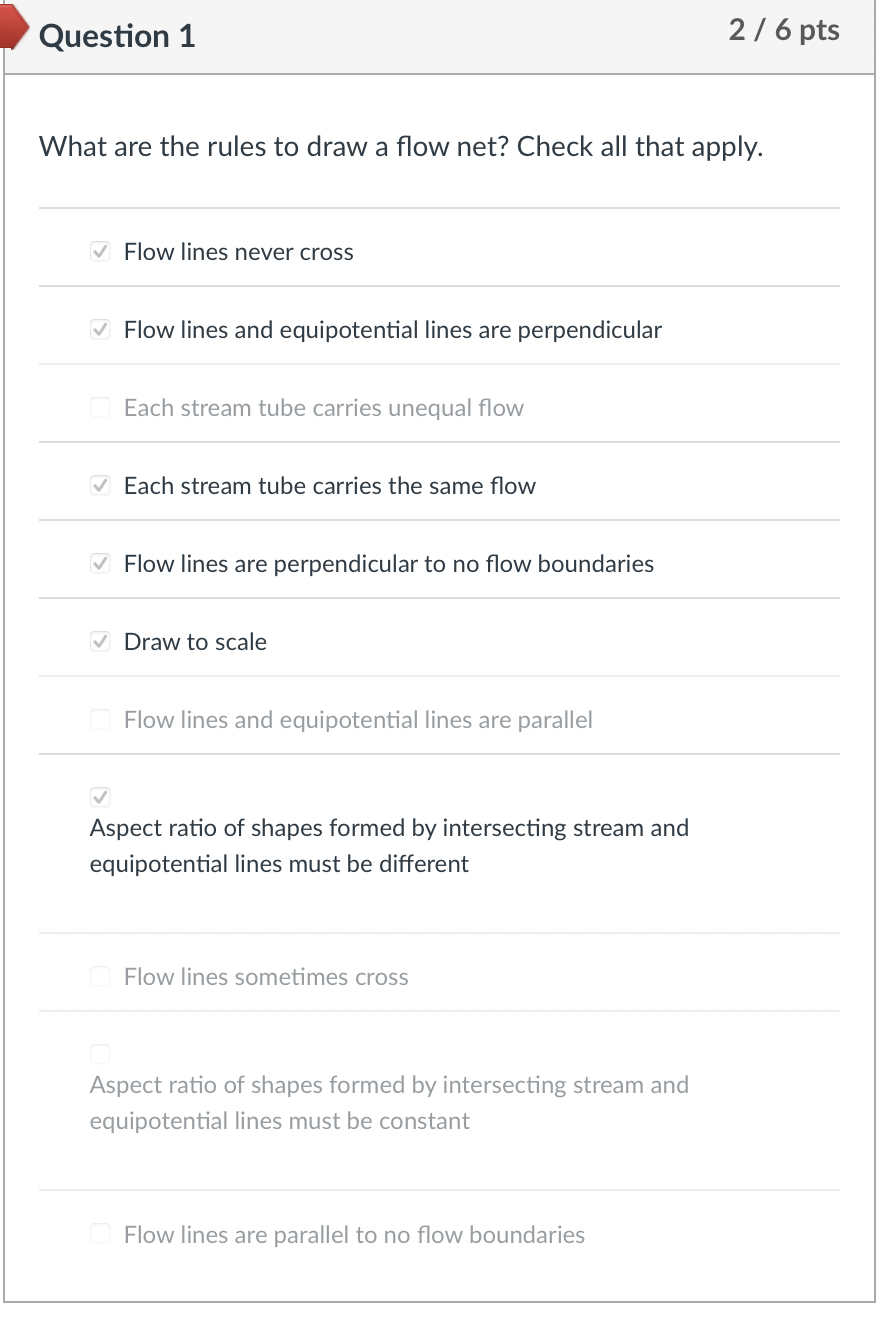Screen dimensions: 884x1320
Task: Click the '2 / 6 pts' score label
Action: pyautogui.click(x=784, y=30)
